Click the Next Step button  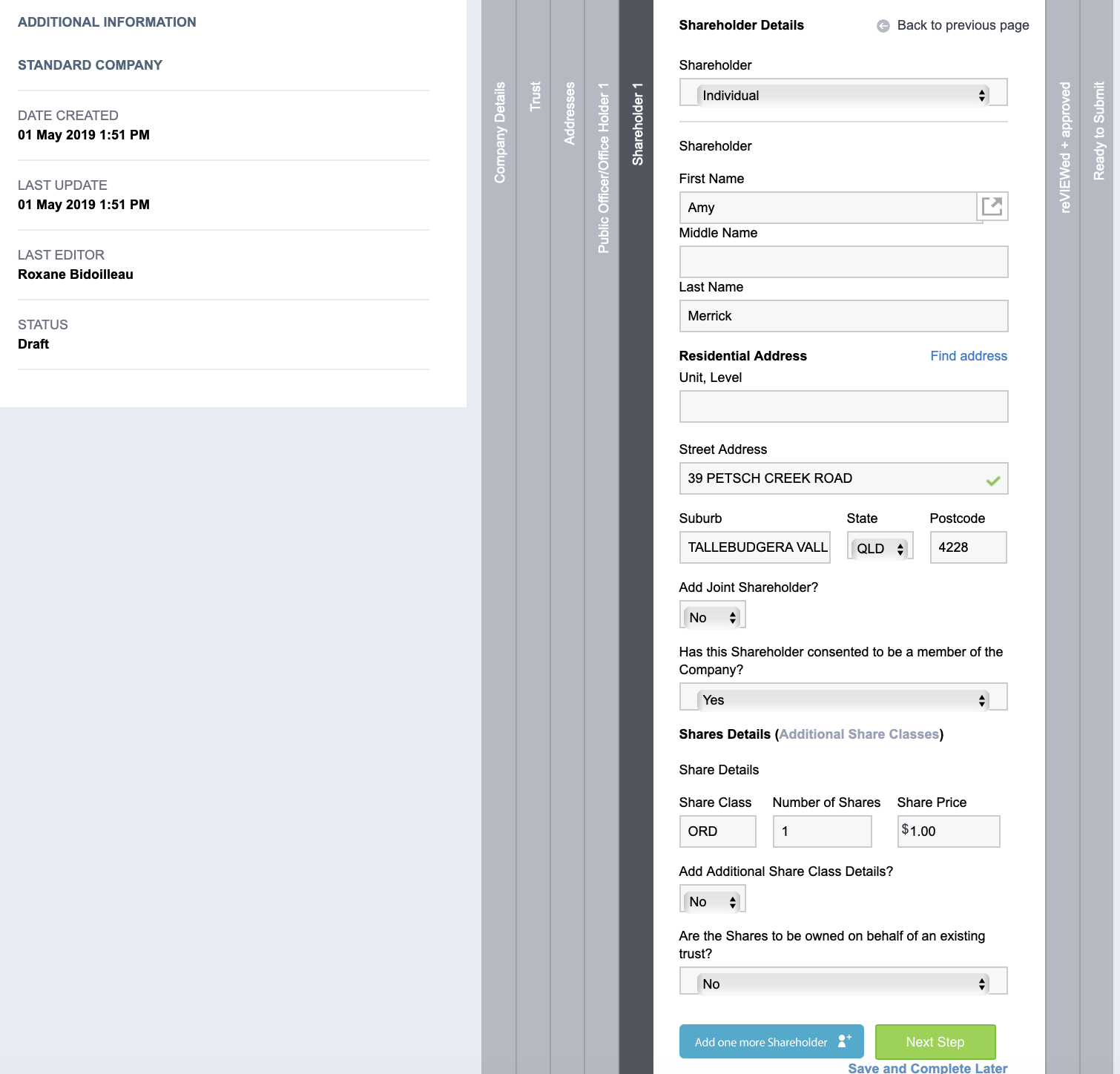935,1041
